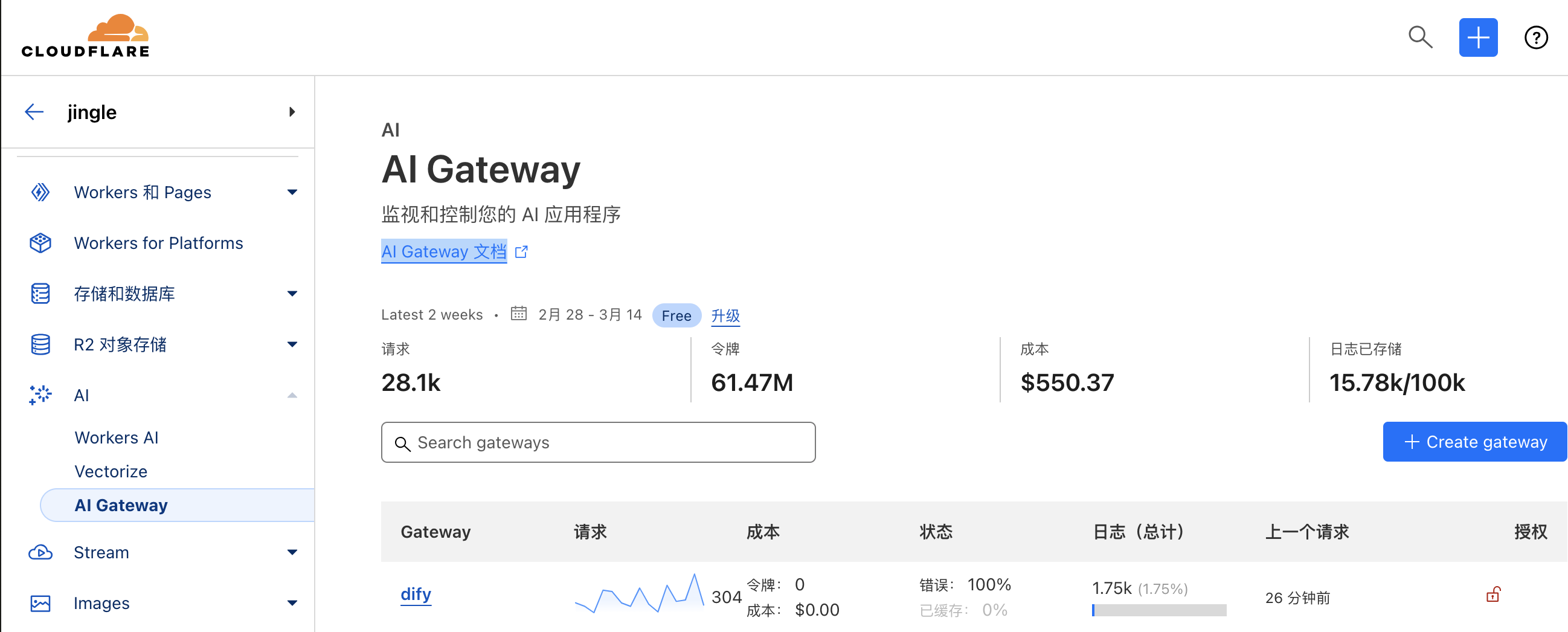Click the blue plus add button

coord(1478,37)
